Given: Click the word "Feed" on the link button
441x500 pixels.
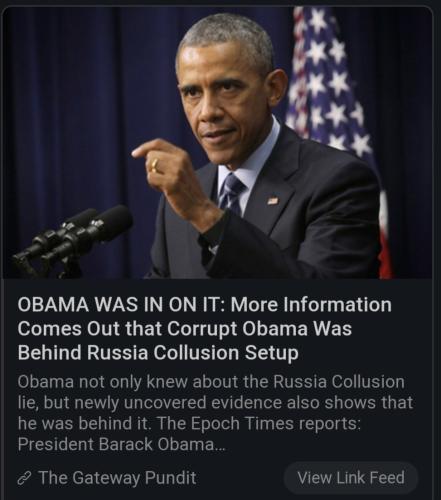Looking at the screenshot, I should tap(387, 477).
